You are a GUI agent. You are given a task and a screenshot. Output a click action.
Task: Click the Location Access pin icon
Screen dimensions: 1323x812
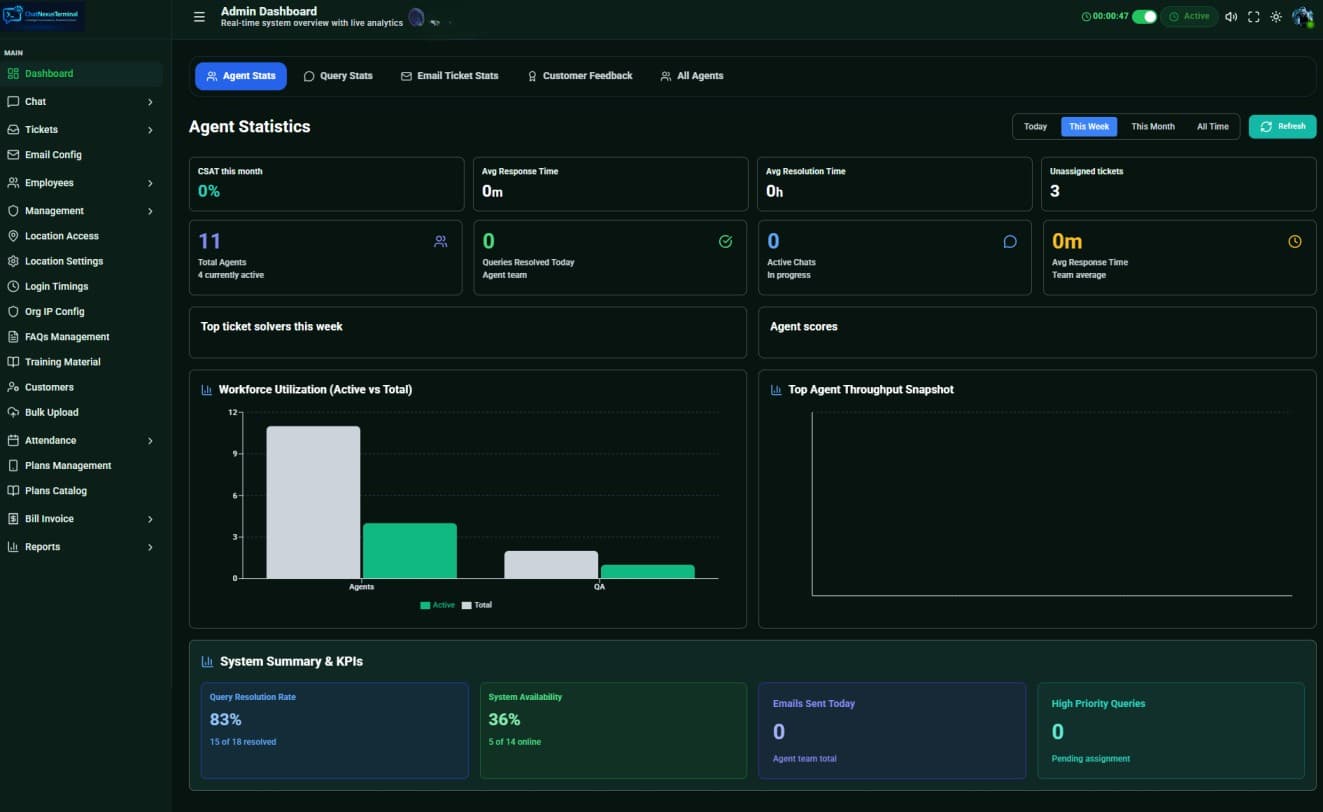point(14,236)
